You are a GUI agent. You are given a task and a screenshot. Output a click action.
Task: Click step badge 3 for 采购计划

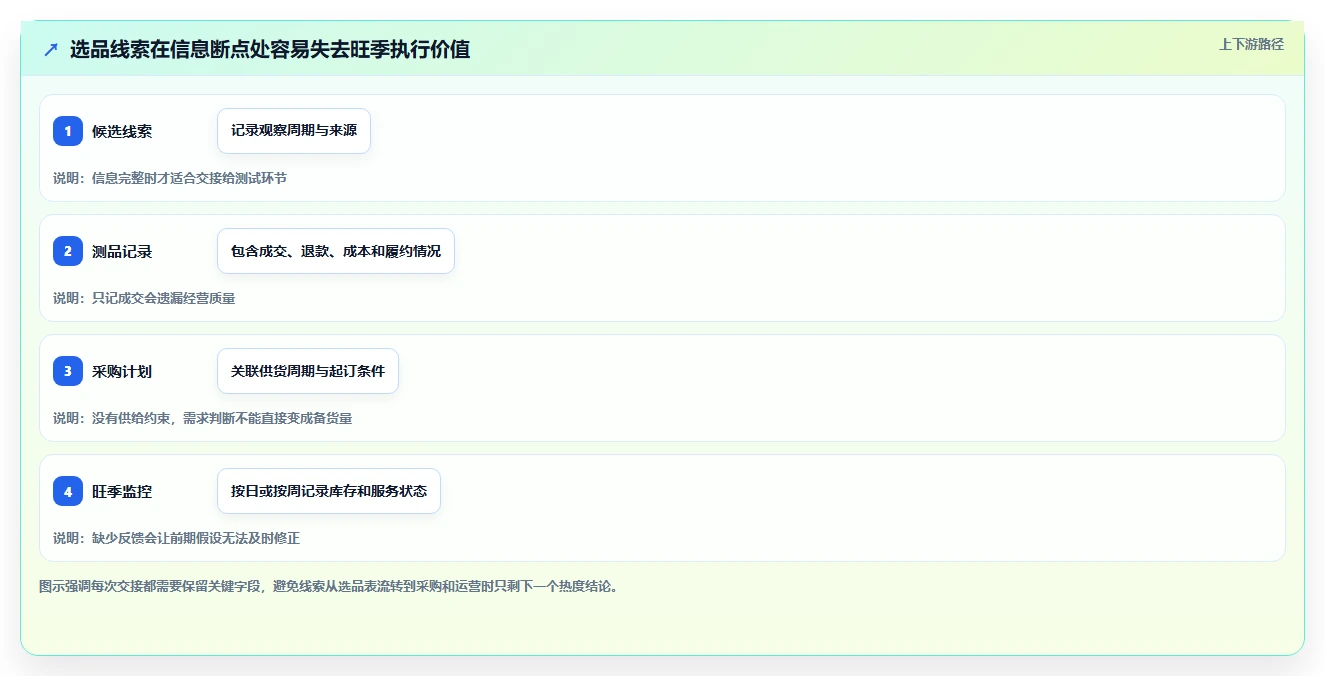[x=68, y=371]
